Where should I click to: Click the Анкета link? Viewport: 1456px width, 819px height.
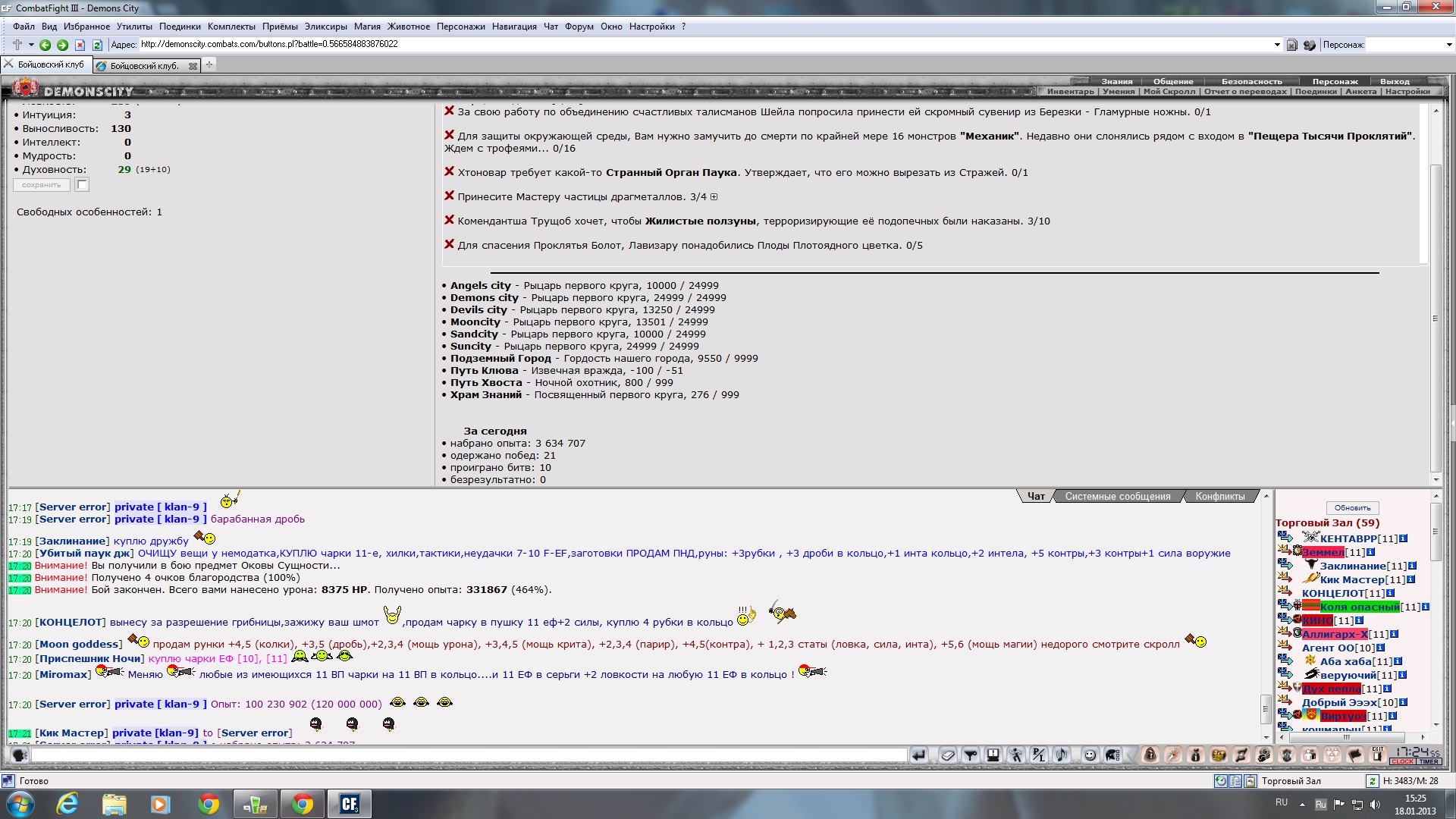point(1360,92)
